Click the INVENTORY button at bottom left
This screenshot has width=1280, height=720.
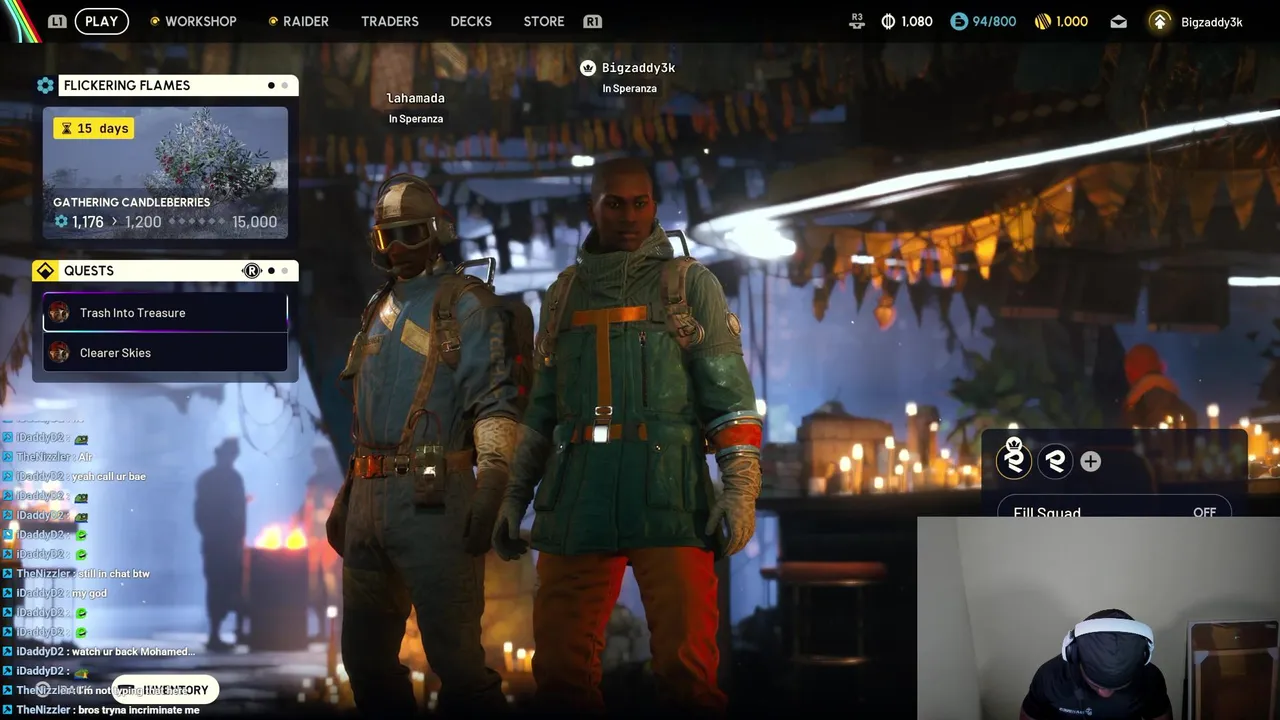point(165,690)
